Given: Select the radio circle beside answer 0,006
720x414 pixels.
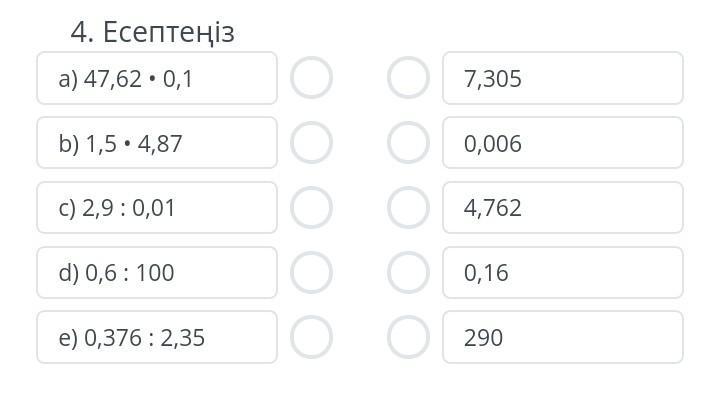Looking at the screenshot, I should click(408, 143).
